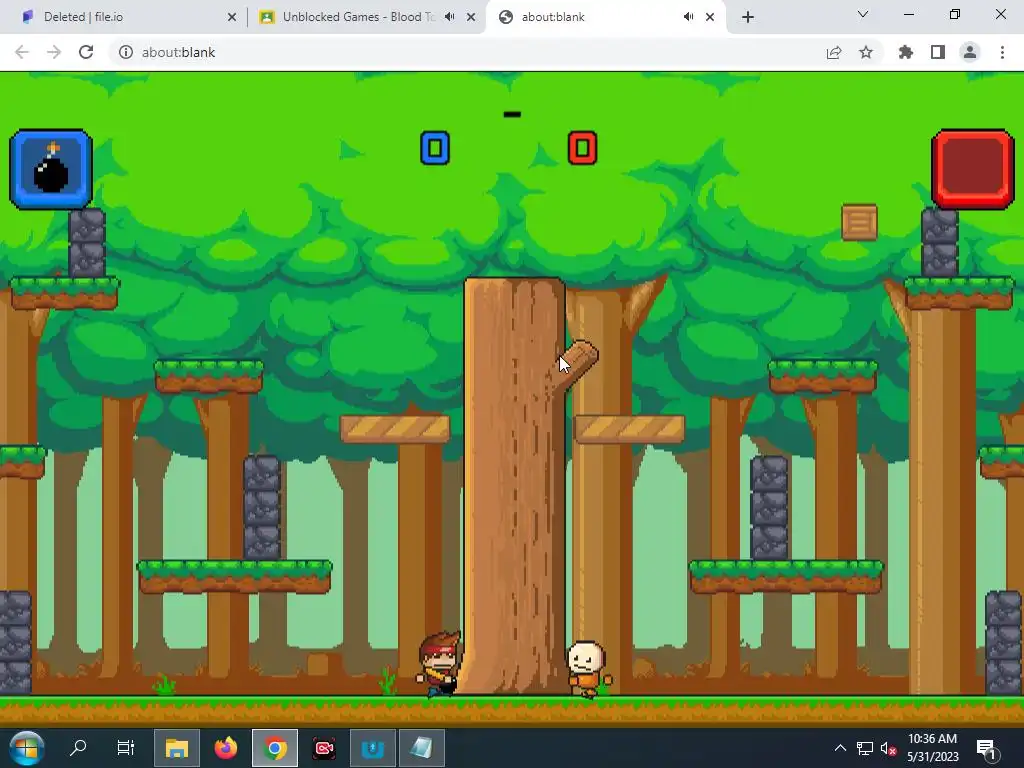Restore down the Chrome window
Viewport: 1024px width, 768px height.
(955, 14)
